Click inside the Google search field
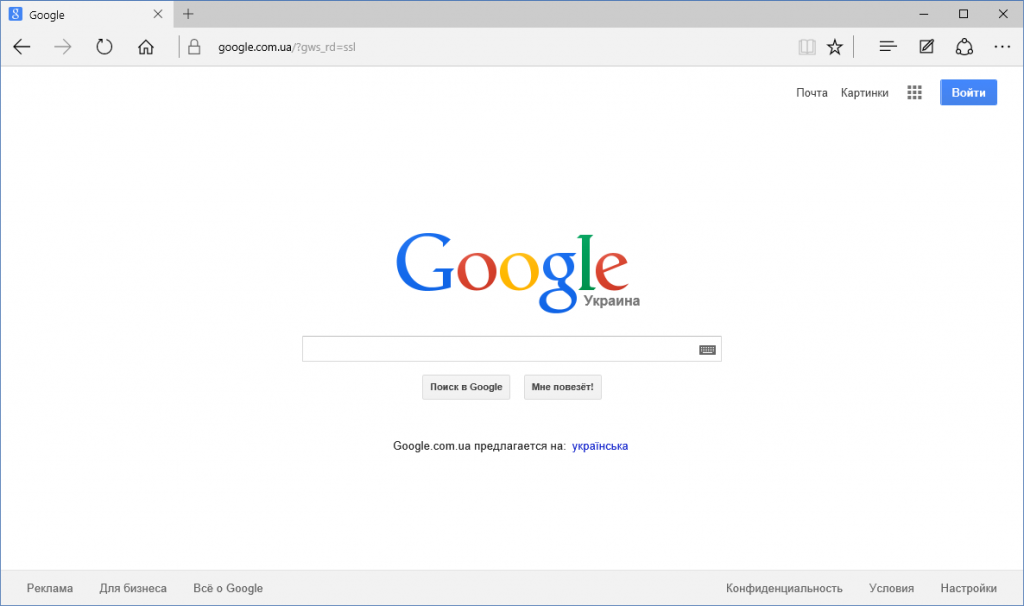 [500, 349]
